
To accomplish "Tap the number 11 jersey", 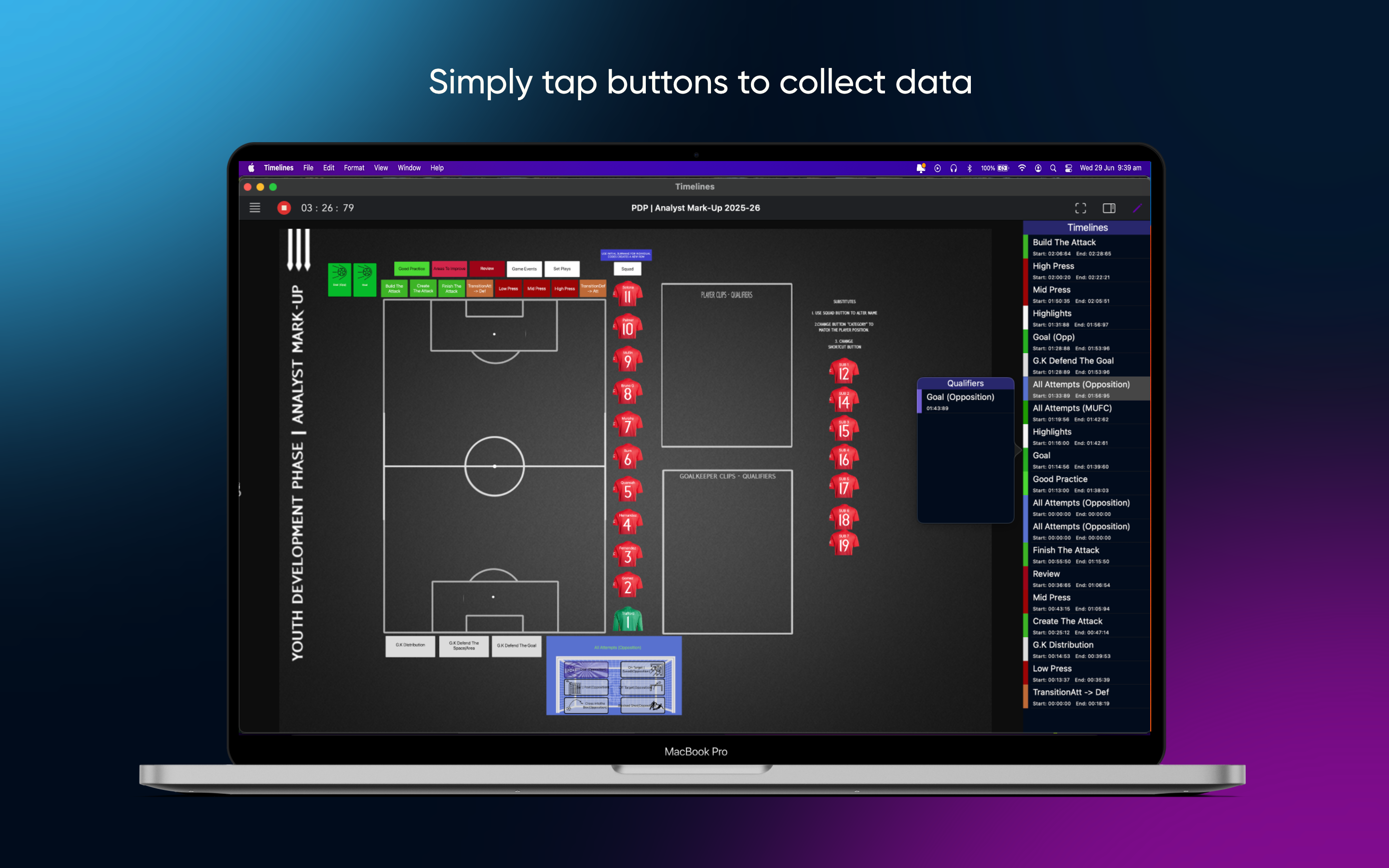I will 627,295.
